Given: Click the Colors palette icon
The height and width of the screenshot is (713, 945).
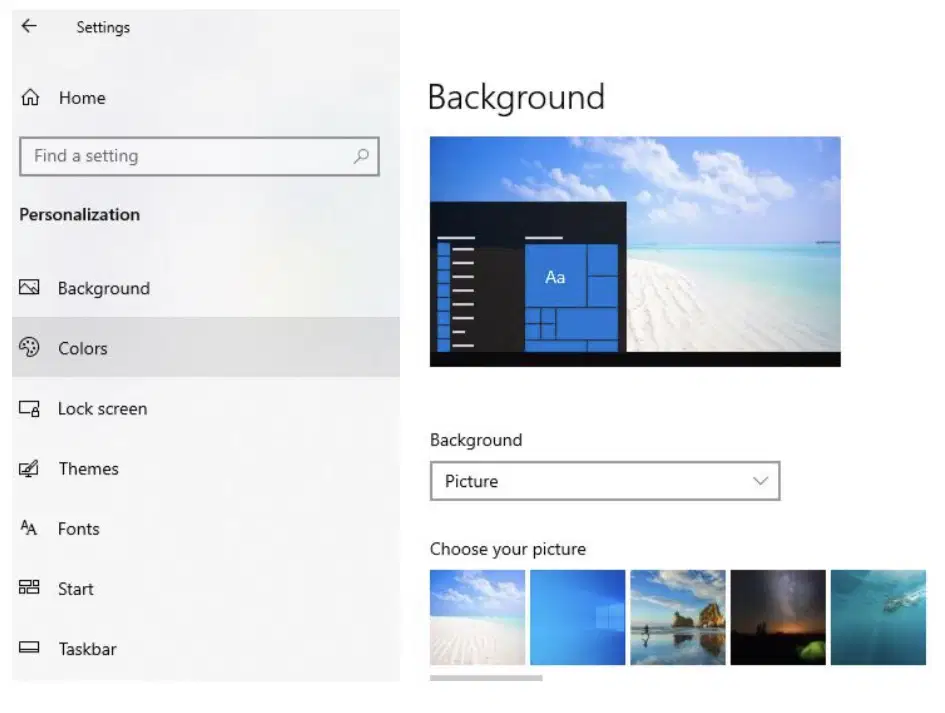Looking at the screenshot, I should [x=29, y=347].
